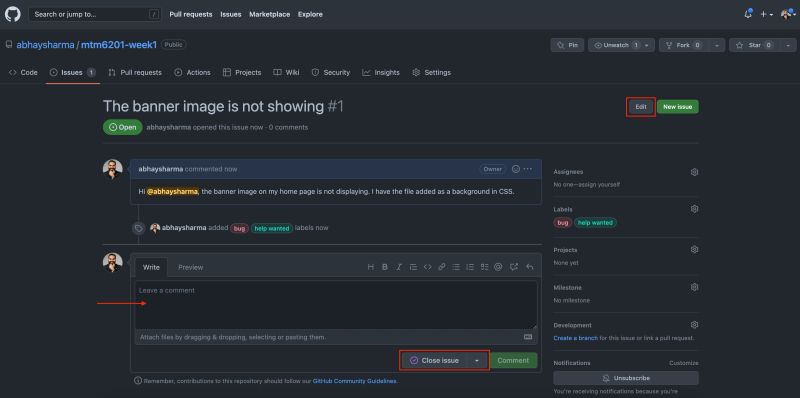Switch to the Preview tab
800x398 pixels.
191,267
